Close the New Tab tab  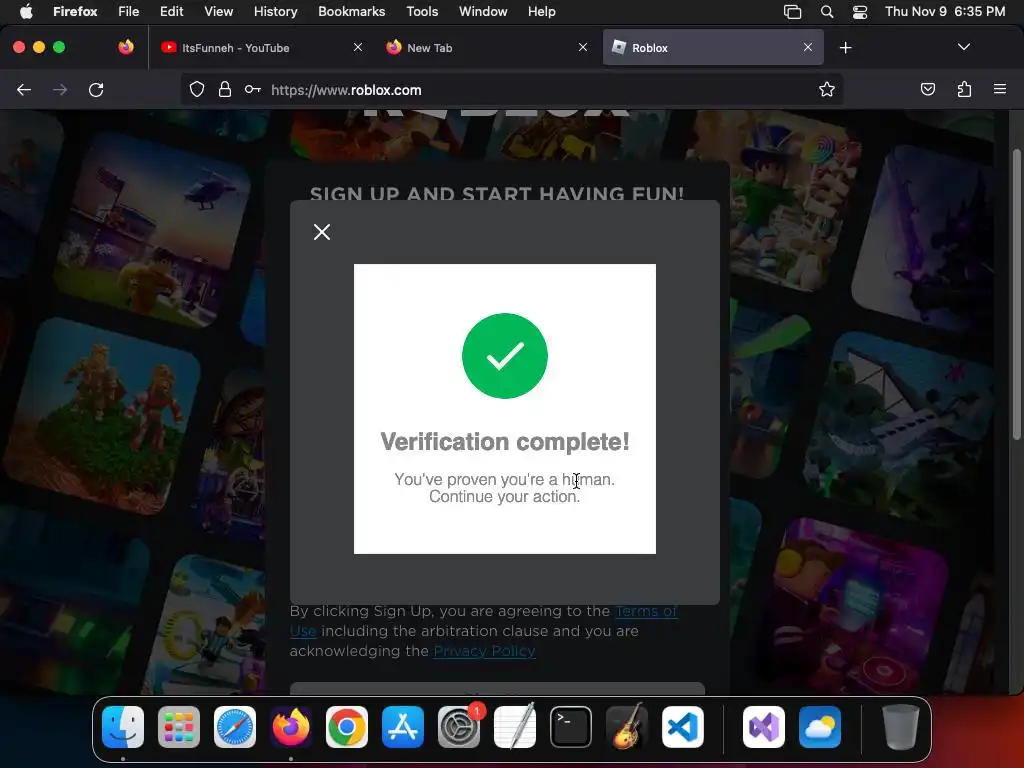pos(583,48)
